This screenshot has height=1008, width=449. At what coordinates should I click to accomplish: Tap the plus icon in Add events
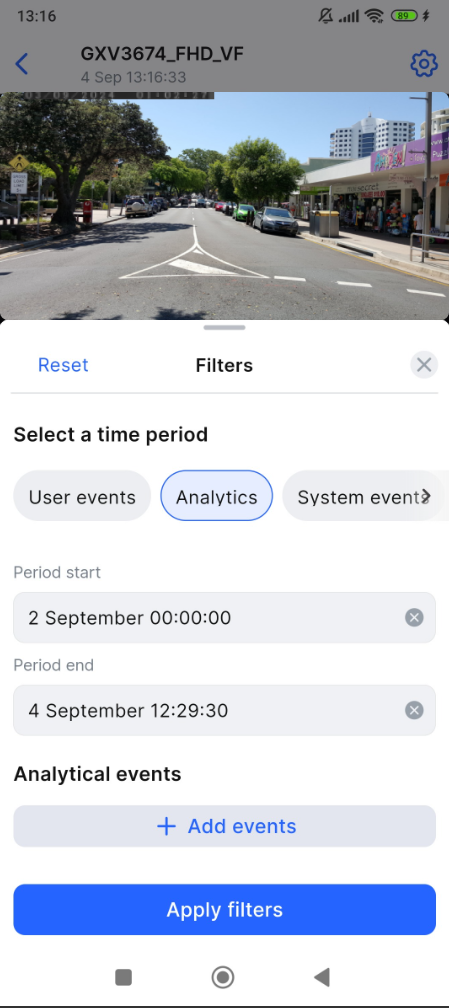click(167, 827)
